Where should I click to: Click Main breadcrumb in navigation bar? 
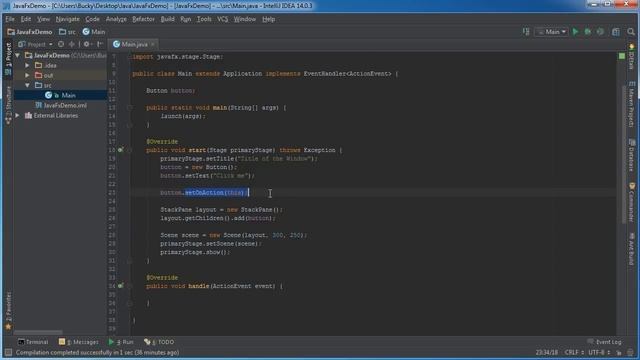pyautogui.click(x=94, y=32)
